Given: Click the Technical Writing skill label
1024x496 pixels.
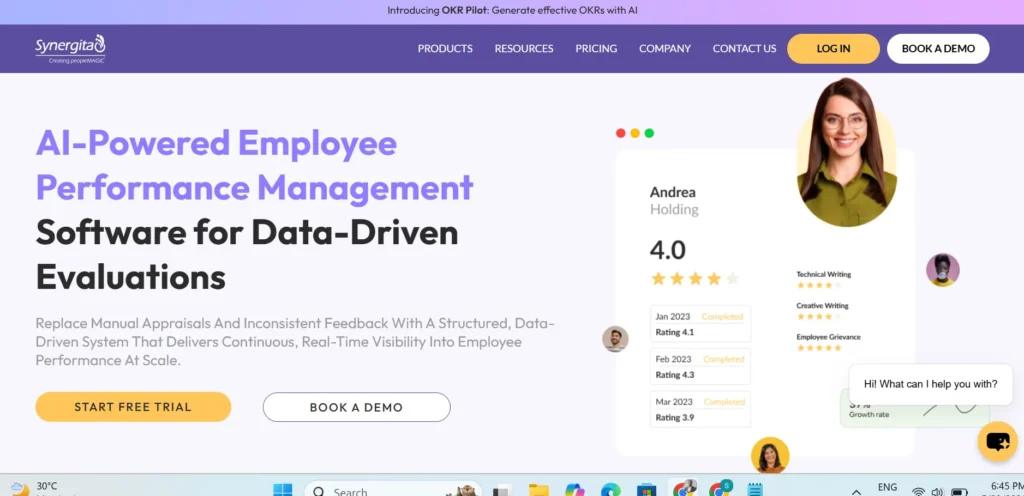Looking at the screenshot, I should pos(824,274).
